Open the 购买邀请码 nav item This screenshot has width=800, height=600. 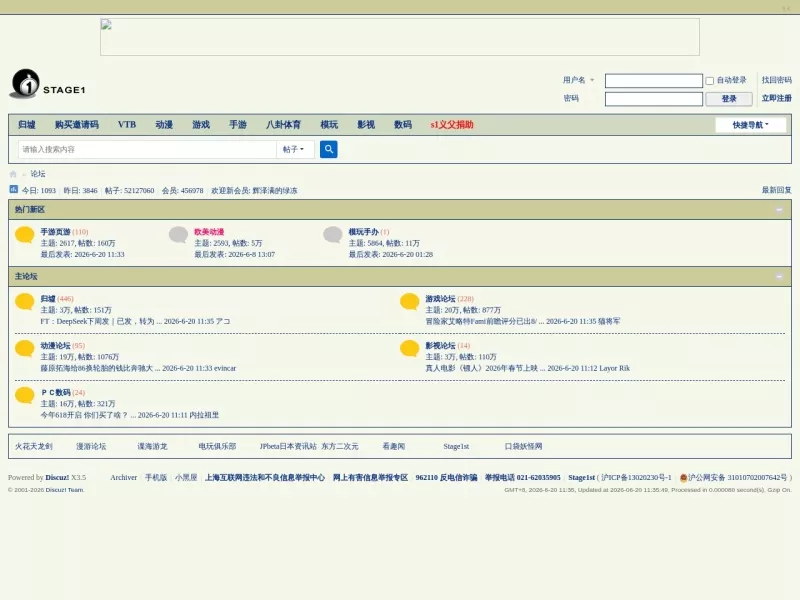pos(77,124)
